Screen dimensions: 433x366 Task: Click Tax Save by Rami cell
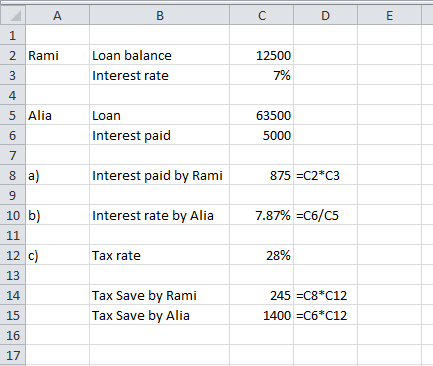(x=160, y=295)
